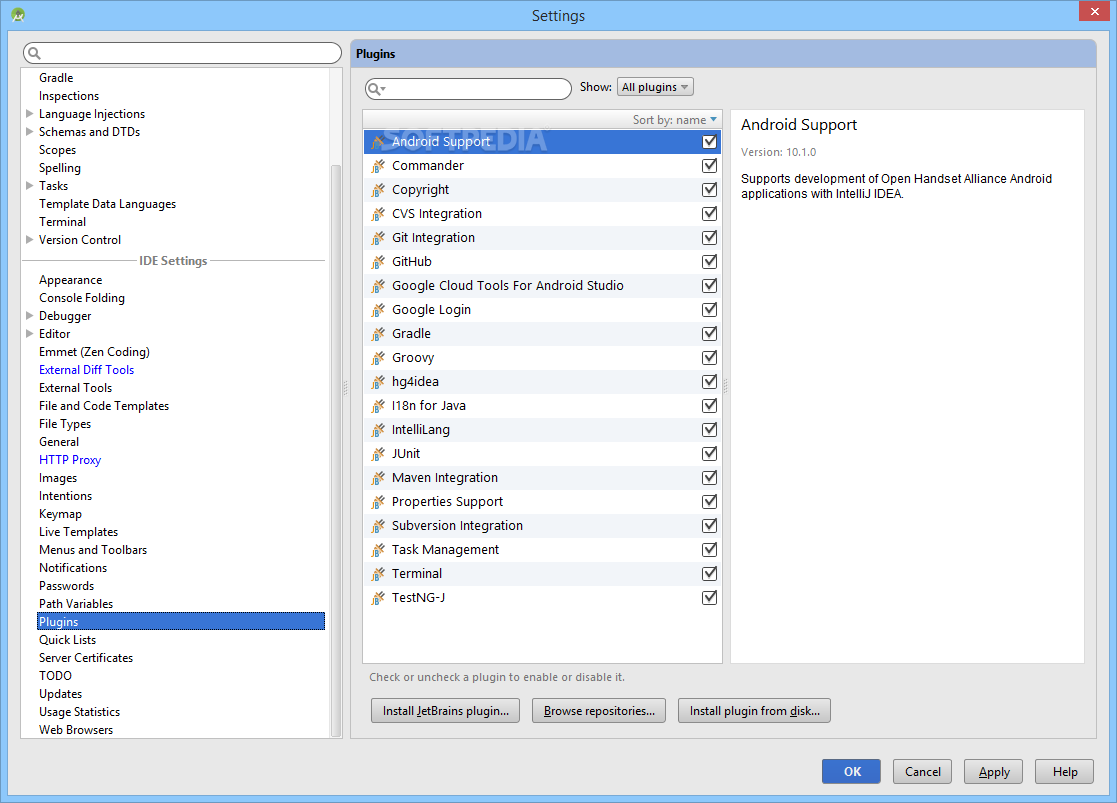Focus the settings search field
The height and width of the screenshot is (803, 1117).
pyautogui.click(x=182, y=53)
